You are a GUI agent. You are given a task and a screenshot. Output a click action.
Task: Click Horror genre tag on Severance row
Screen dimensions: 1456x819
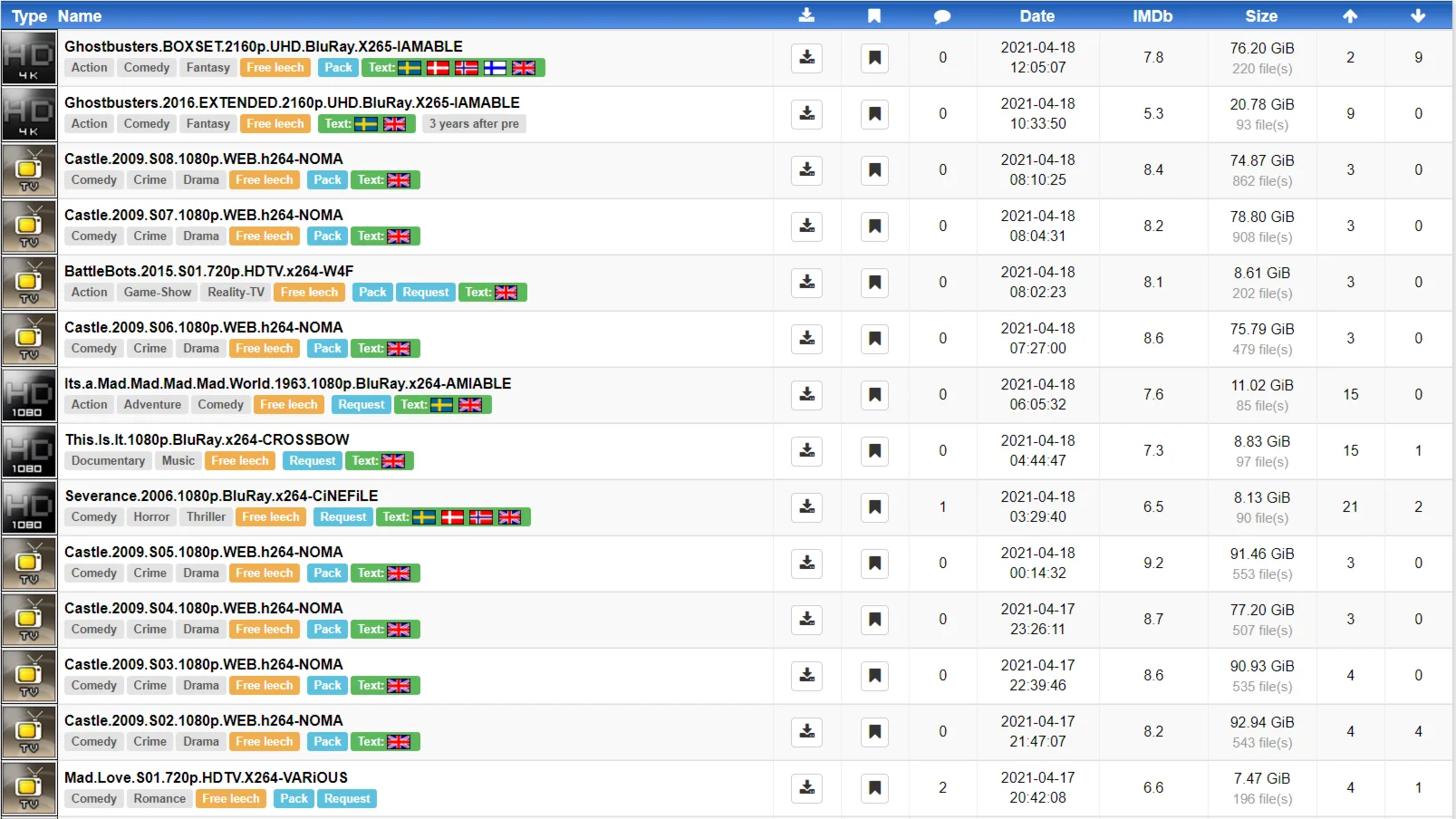pos(151,516)
